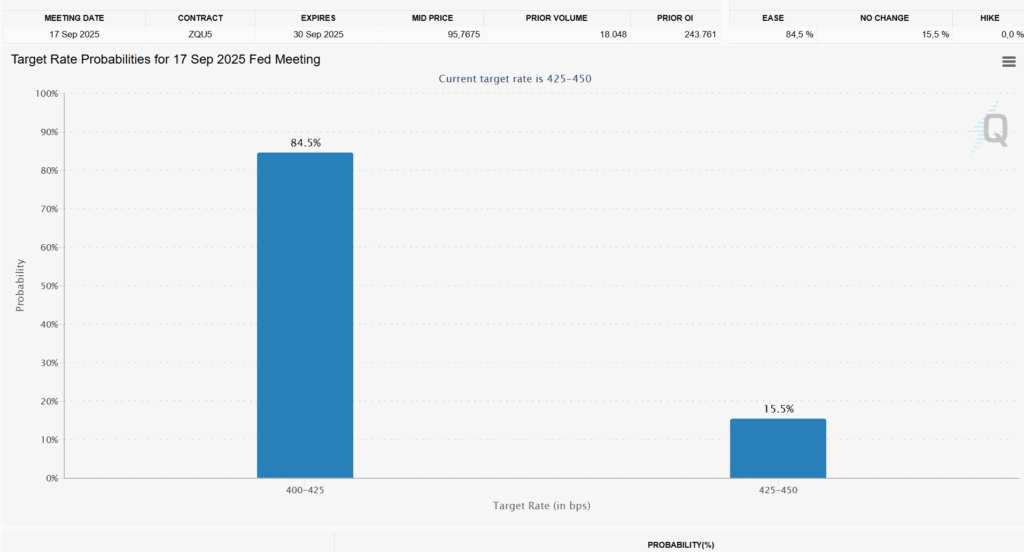Click the 100% y-axis tick label

click(x=46, y=93)
